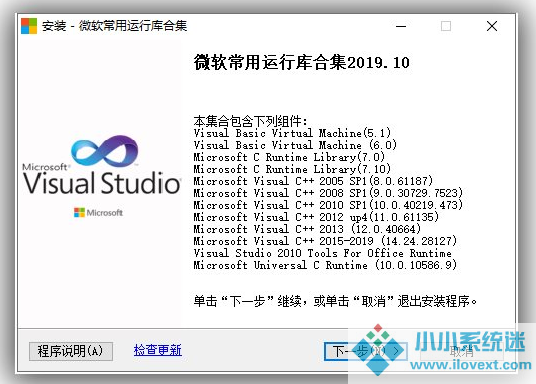Minimize the installer window

401,26
